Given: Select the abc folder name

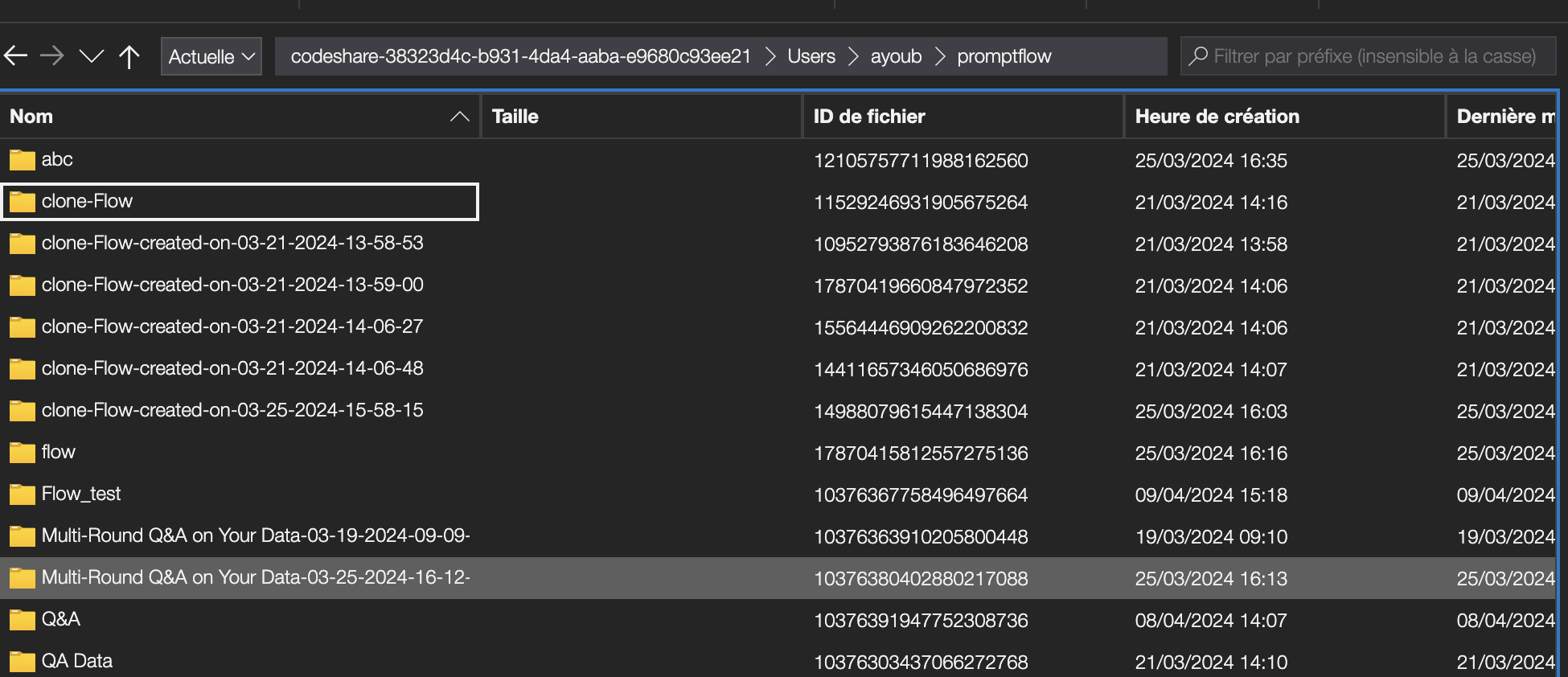Looking at the screenshot, I should click(57, 159).
